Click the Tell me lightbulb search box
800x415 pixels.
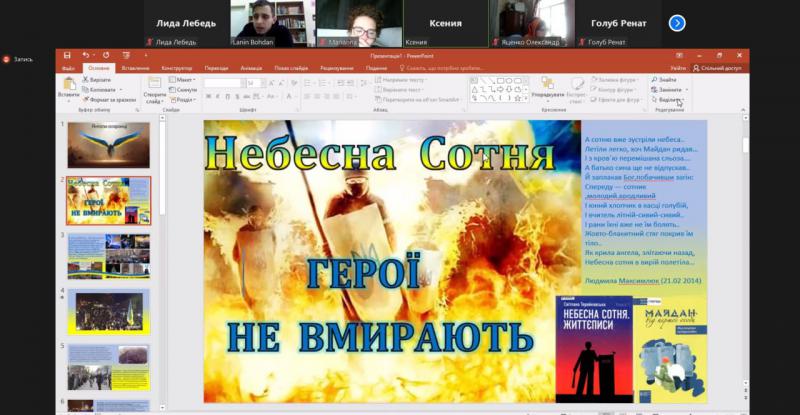442,68
